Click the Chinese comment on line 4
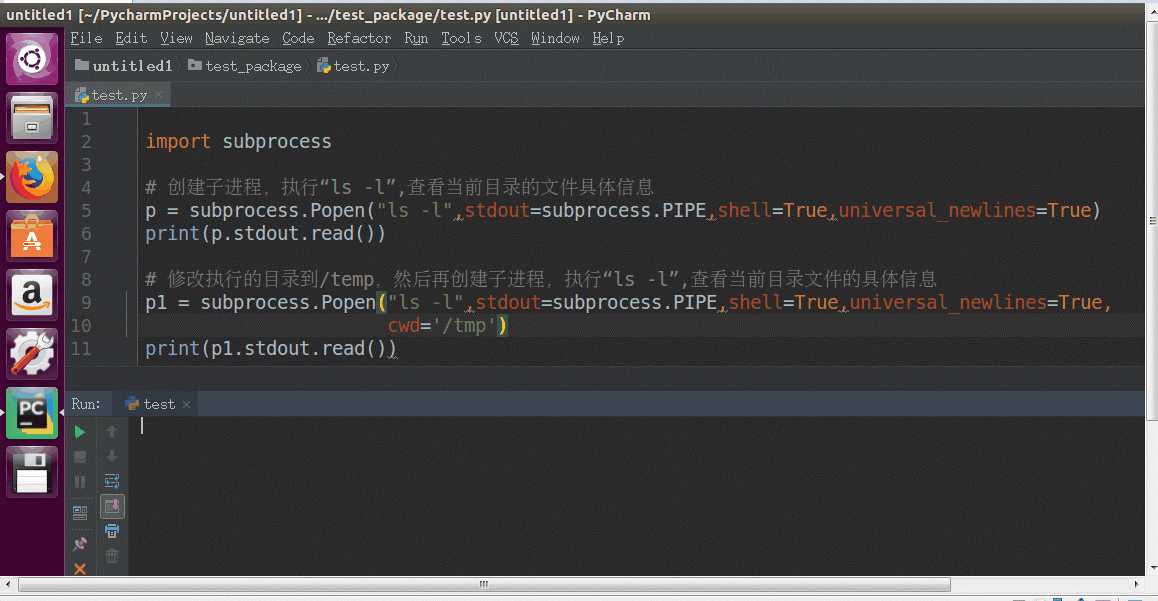 pos(400,188)
